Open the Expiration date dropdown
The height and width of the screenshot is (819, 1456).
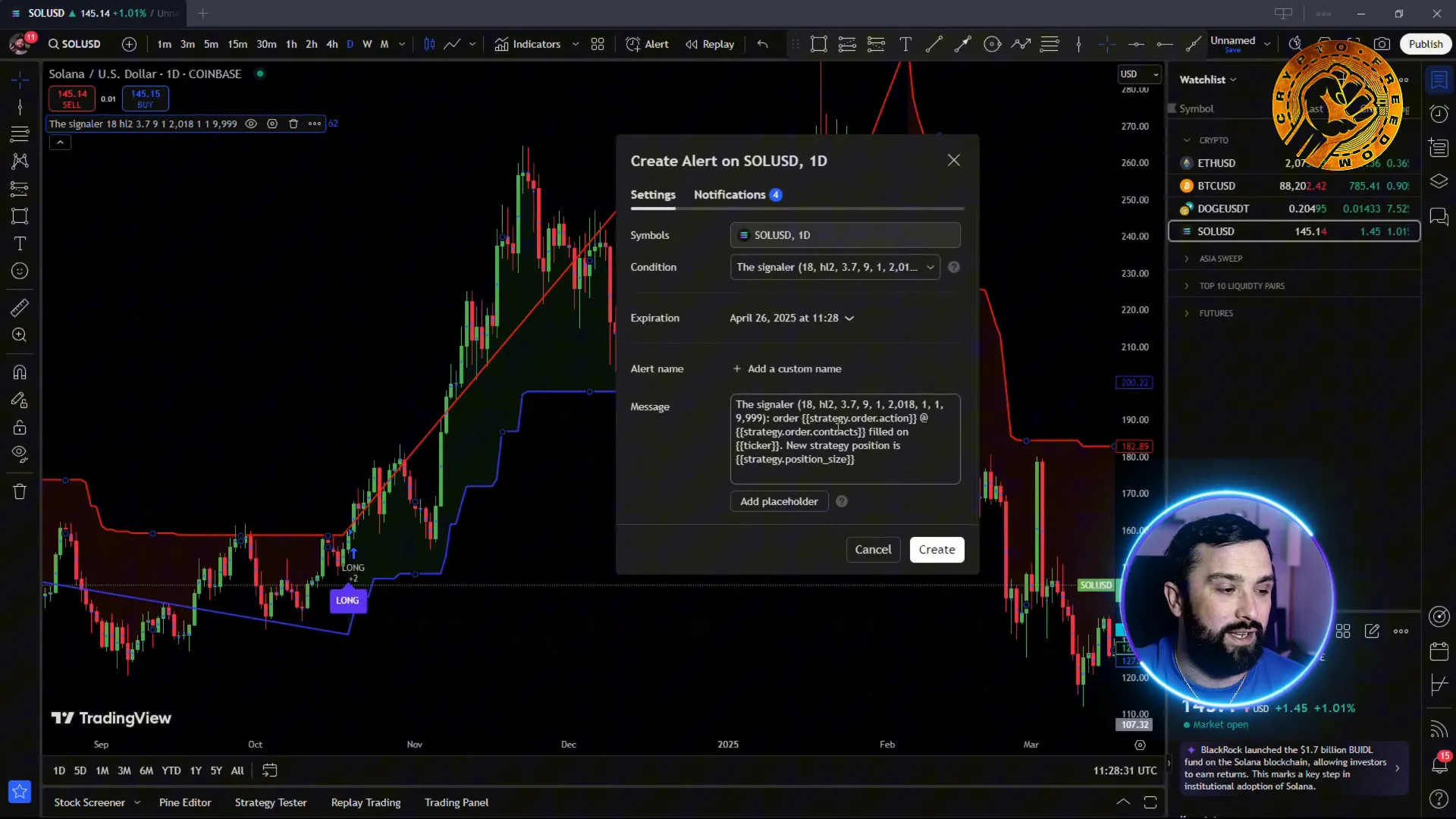click(792, 318)
